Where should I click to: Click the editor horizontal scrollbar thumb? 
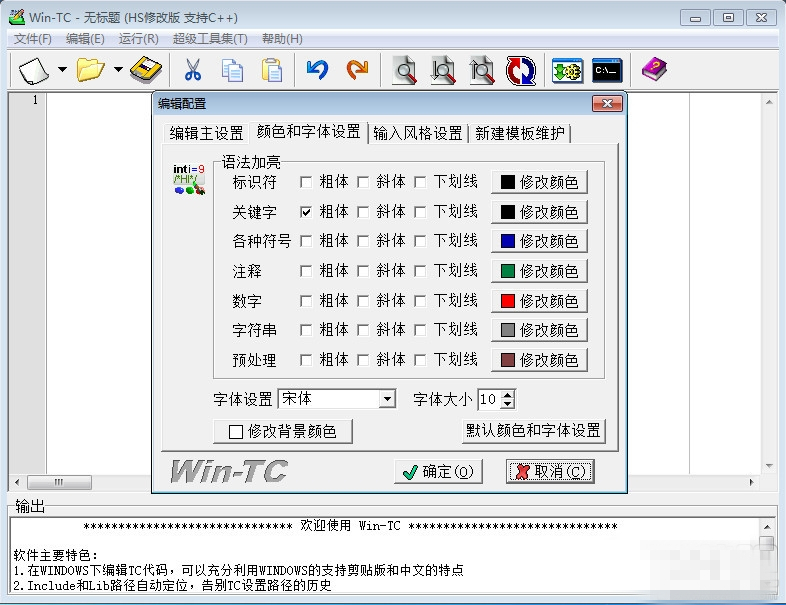pos(59,482)
